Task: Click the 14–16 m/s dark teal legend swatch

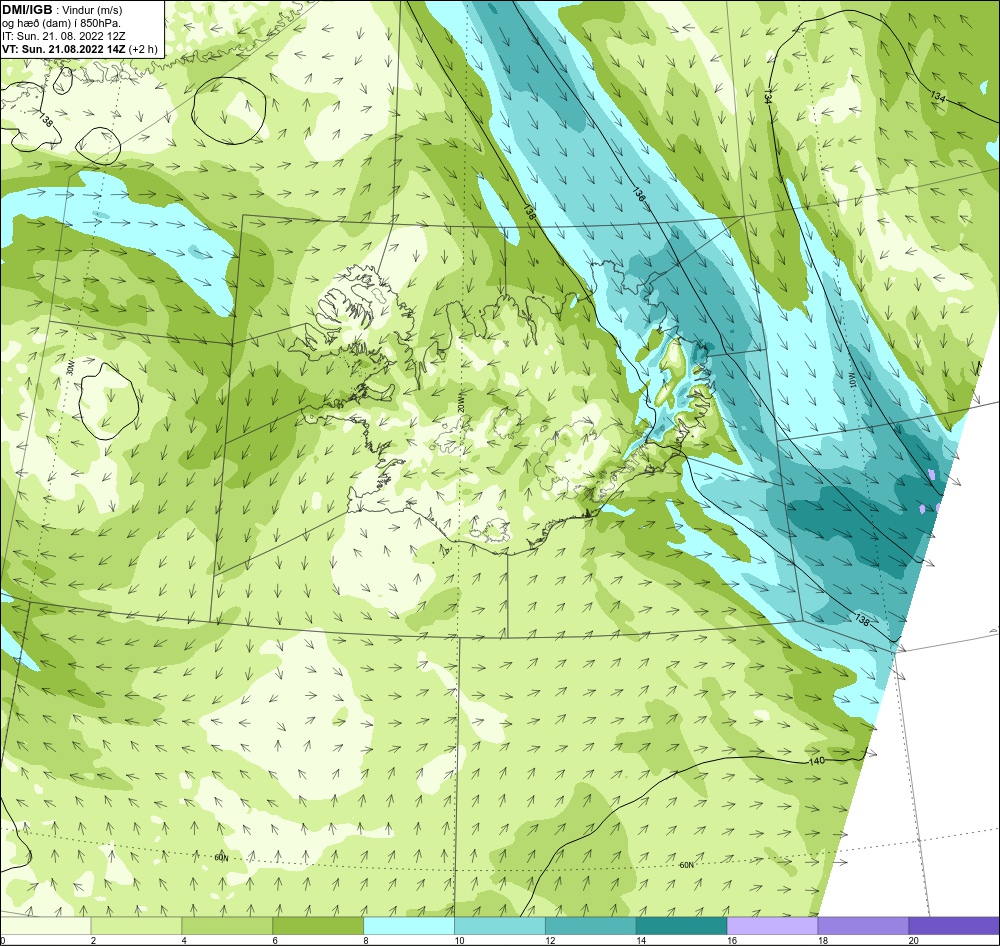Action: point(681,926)
